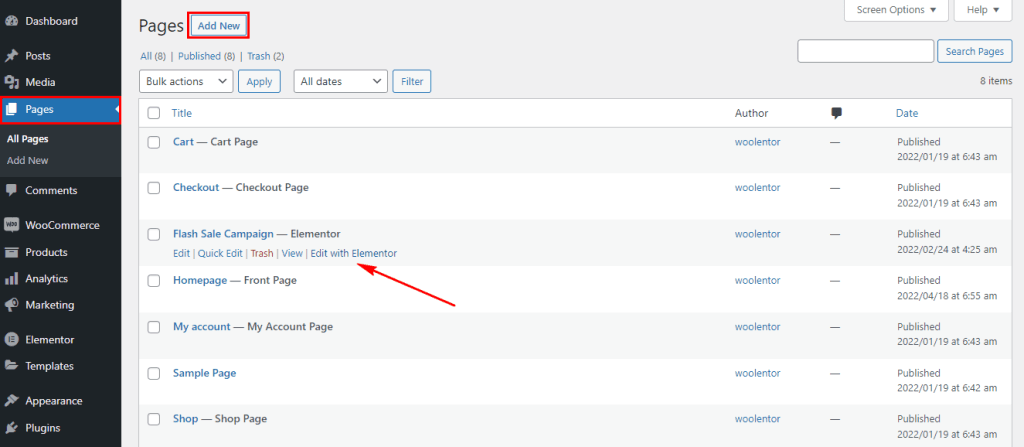Click the Add New button beside Pages

(x=219, y=25)
